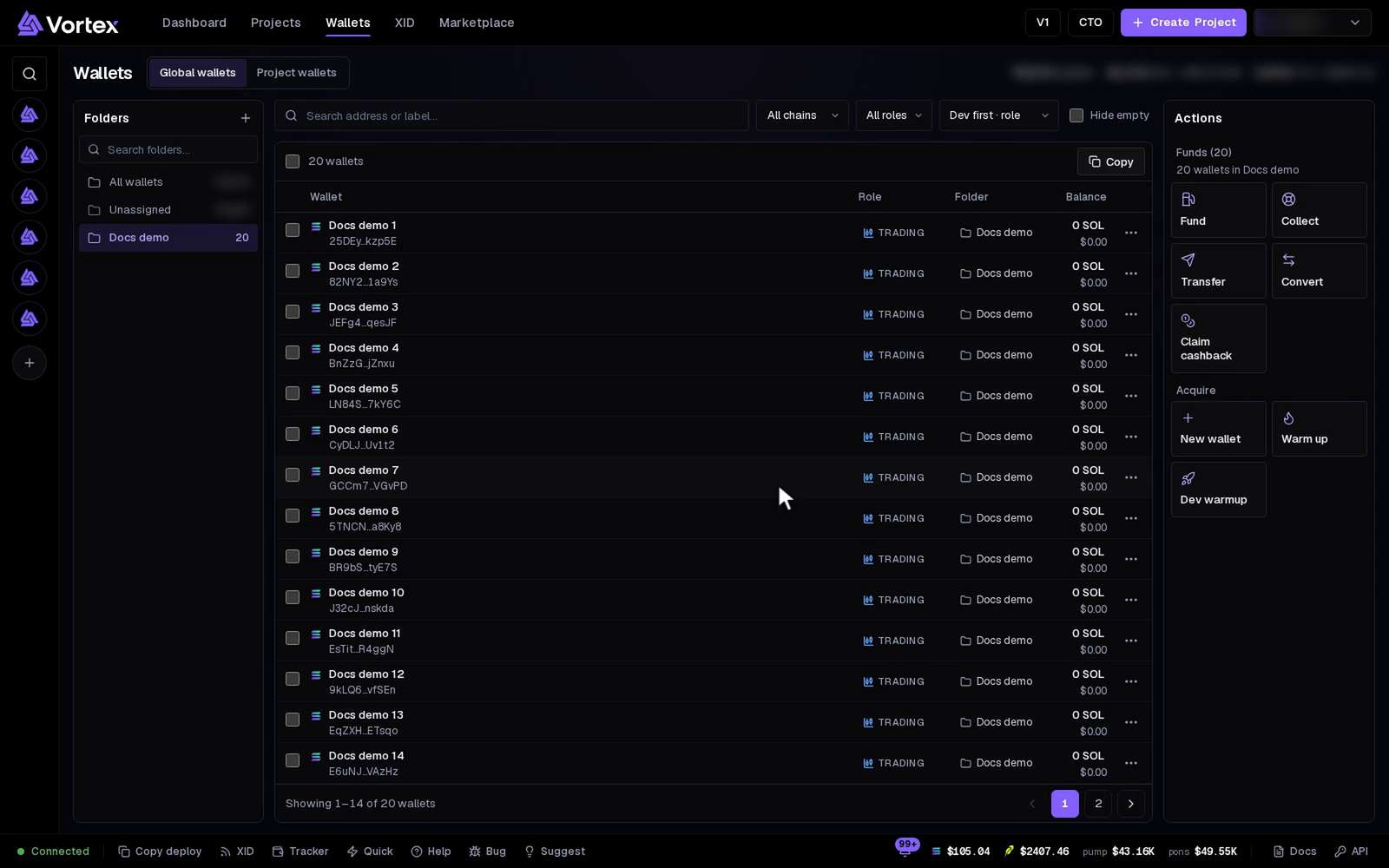The image size is (1389, 868).
Task: Switch to Project wallets tab
Action: pos(296,73)
